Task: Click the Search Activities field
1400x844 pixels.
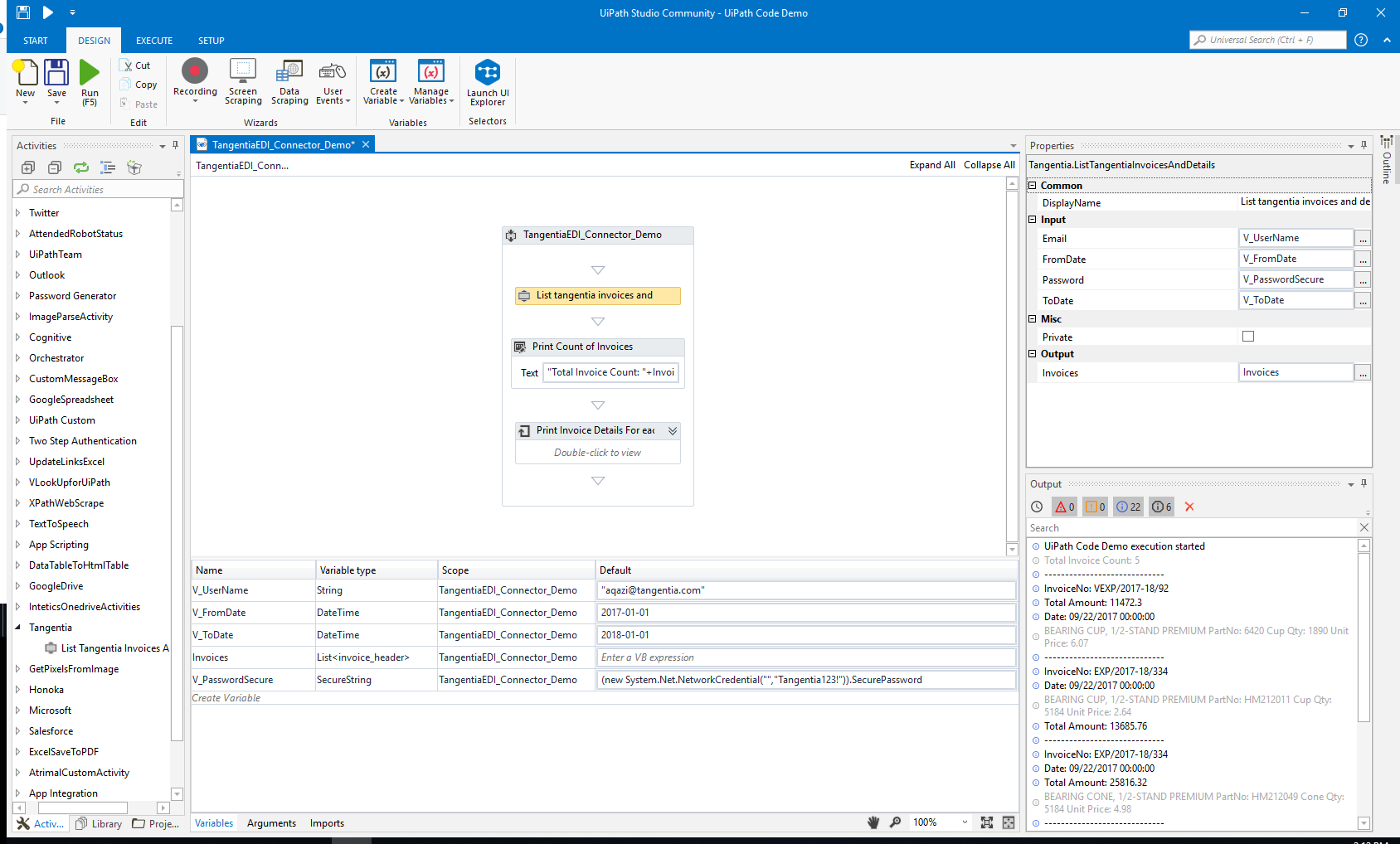Action: 98,189
